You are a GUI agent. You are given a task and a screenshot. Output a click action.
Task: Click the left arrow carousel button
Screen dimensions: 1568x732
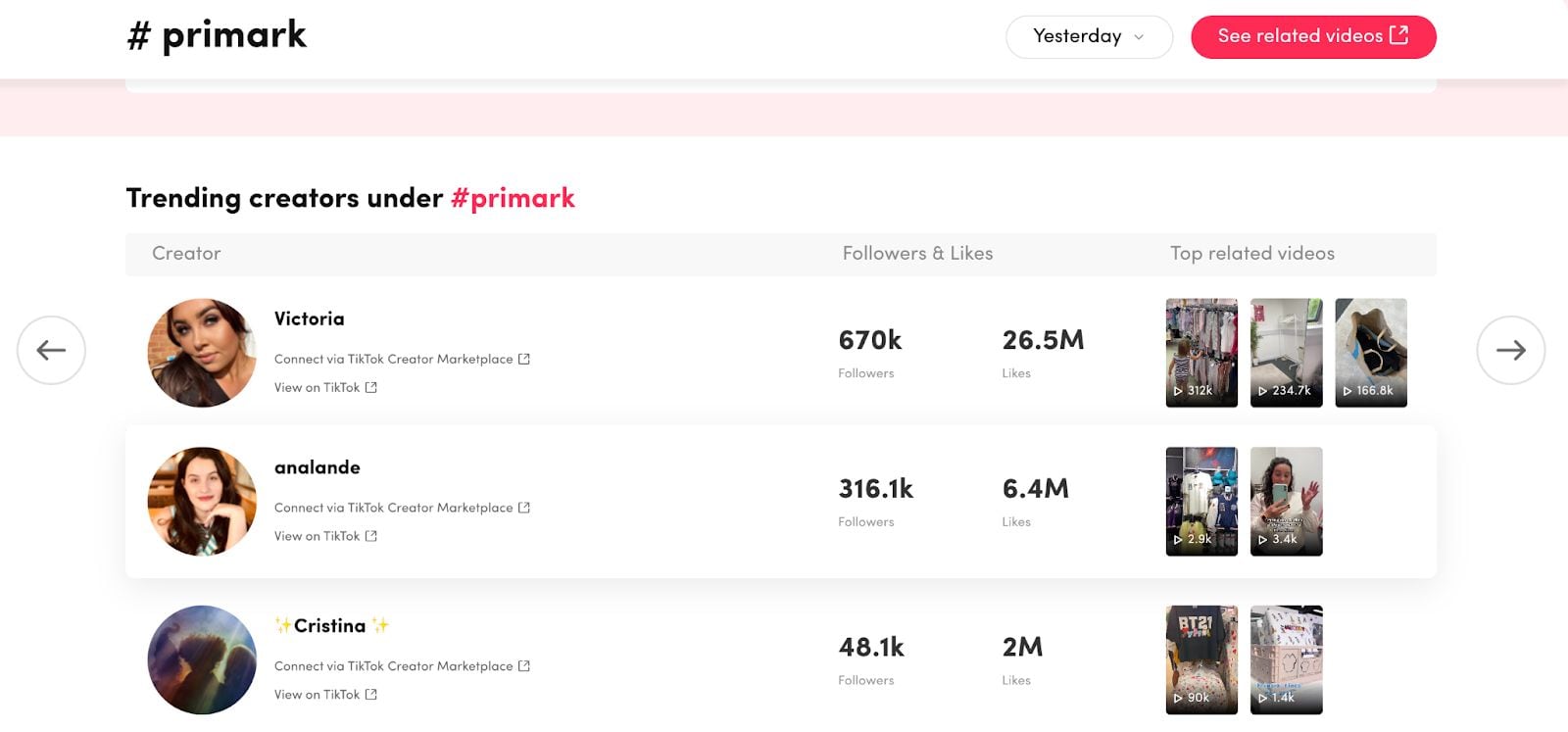pos(51,350)
